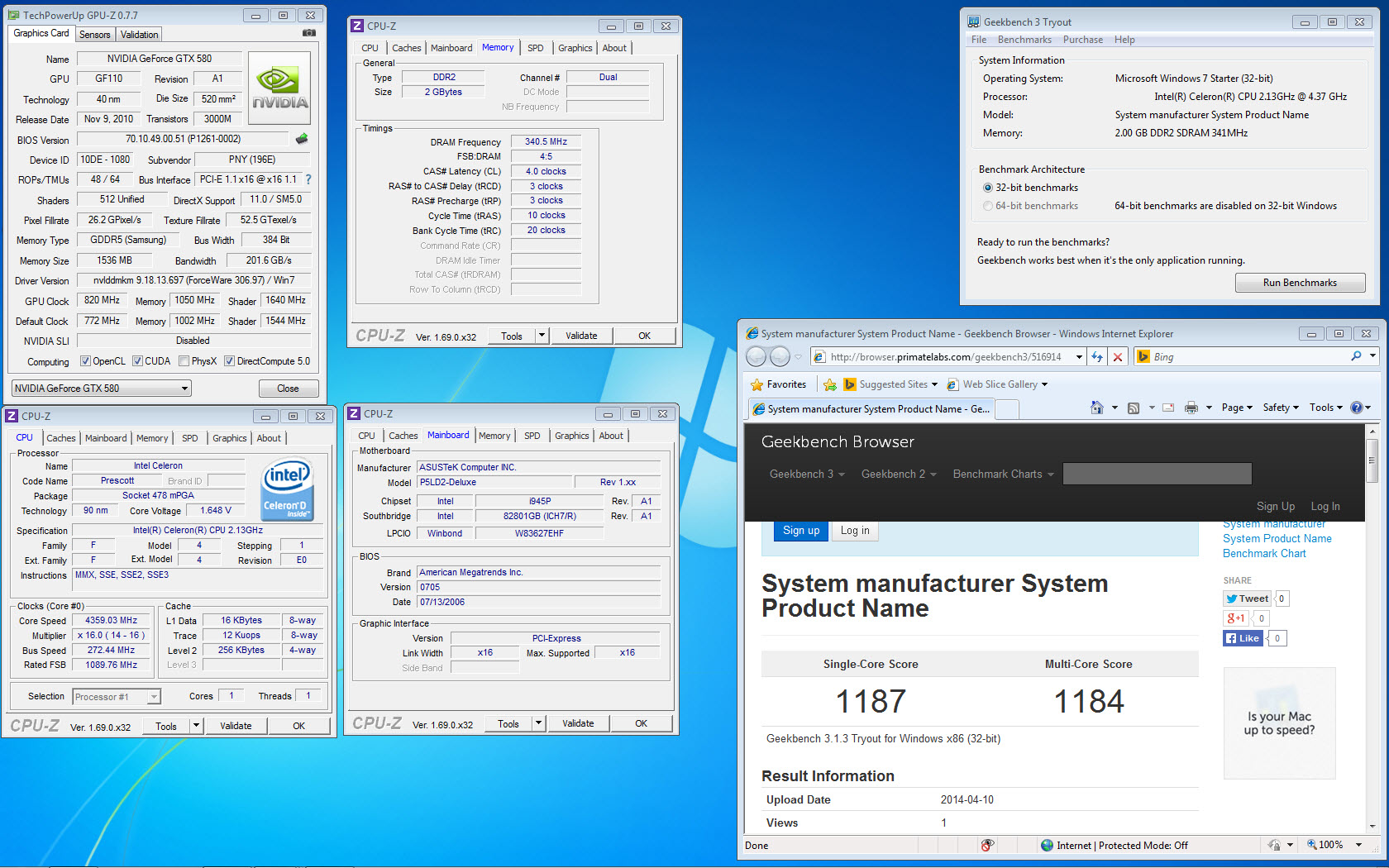Click the IE status bar zoom magnifier
Image resolution: width=1389 pixels, height=868 pixels.
pos(1312,845)
